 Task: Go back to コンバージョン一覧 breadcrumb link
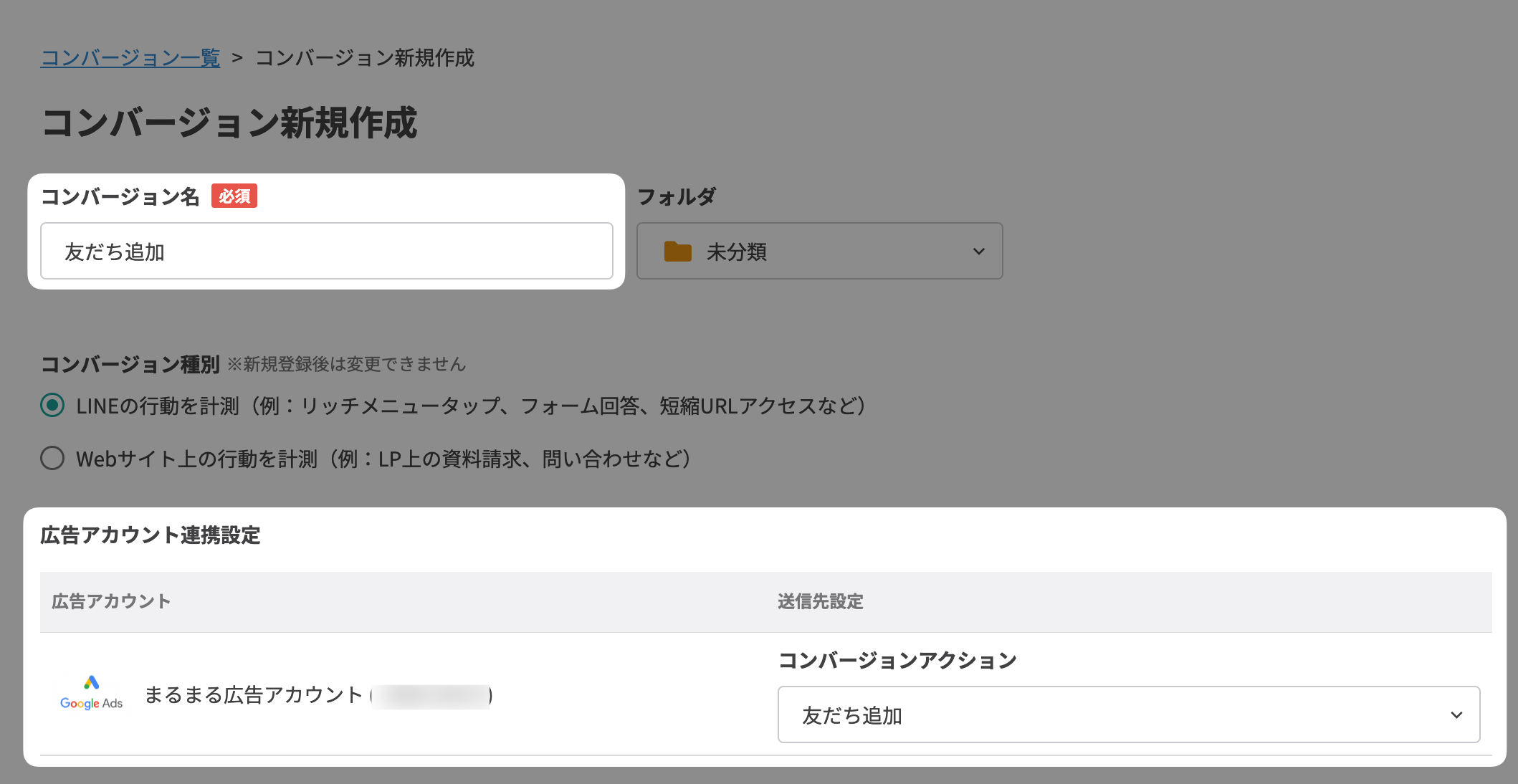[x=130, y=58]
